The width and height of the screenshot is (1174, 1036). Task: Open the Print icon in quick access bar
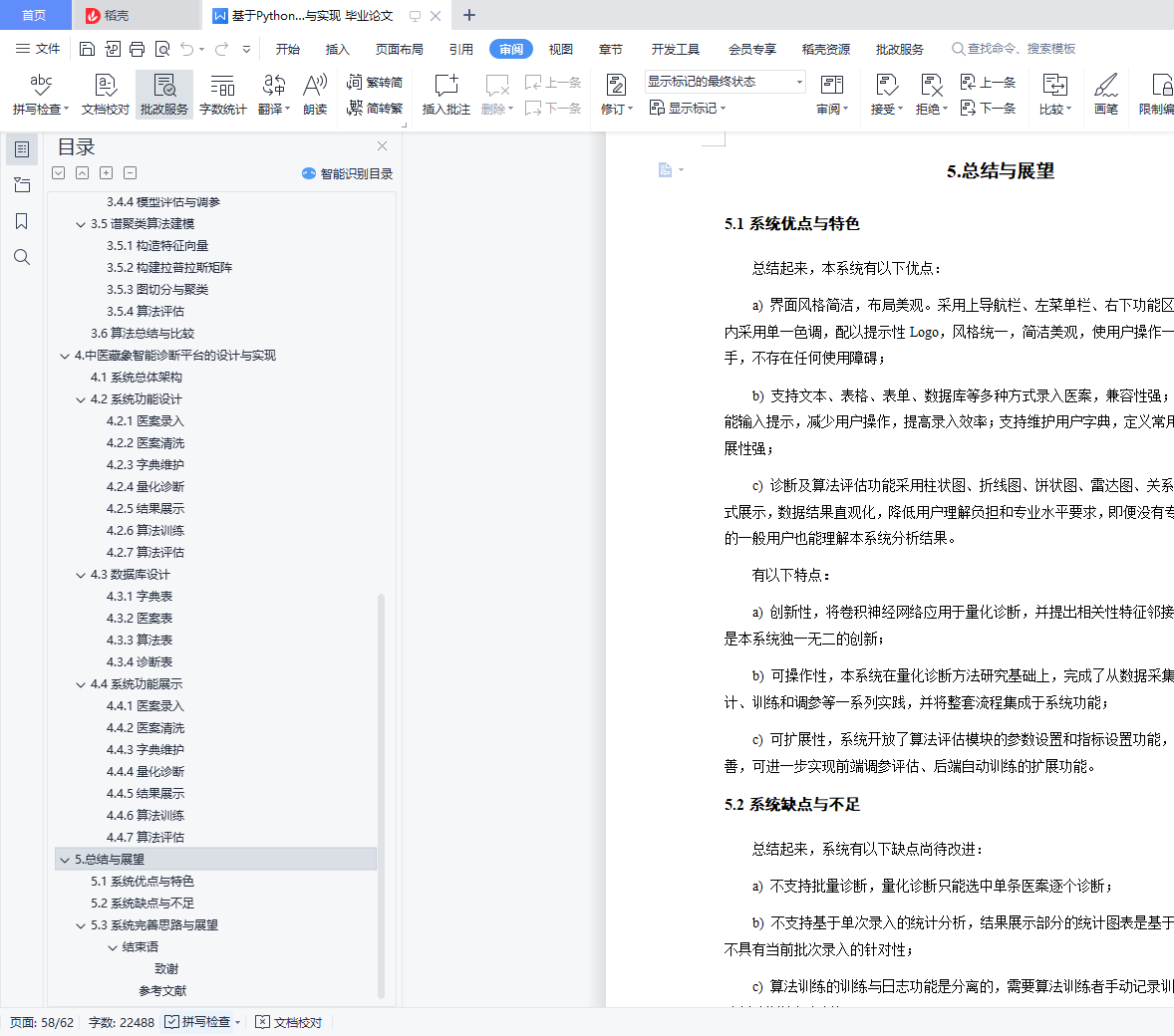tap(137, 49)
